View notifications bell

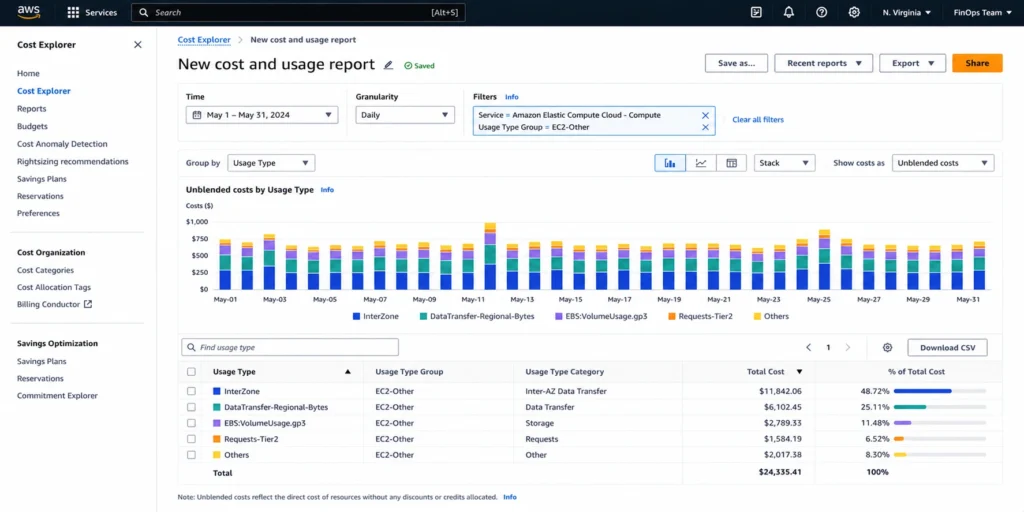(789, 12)
